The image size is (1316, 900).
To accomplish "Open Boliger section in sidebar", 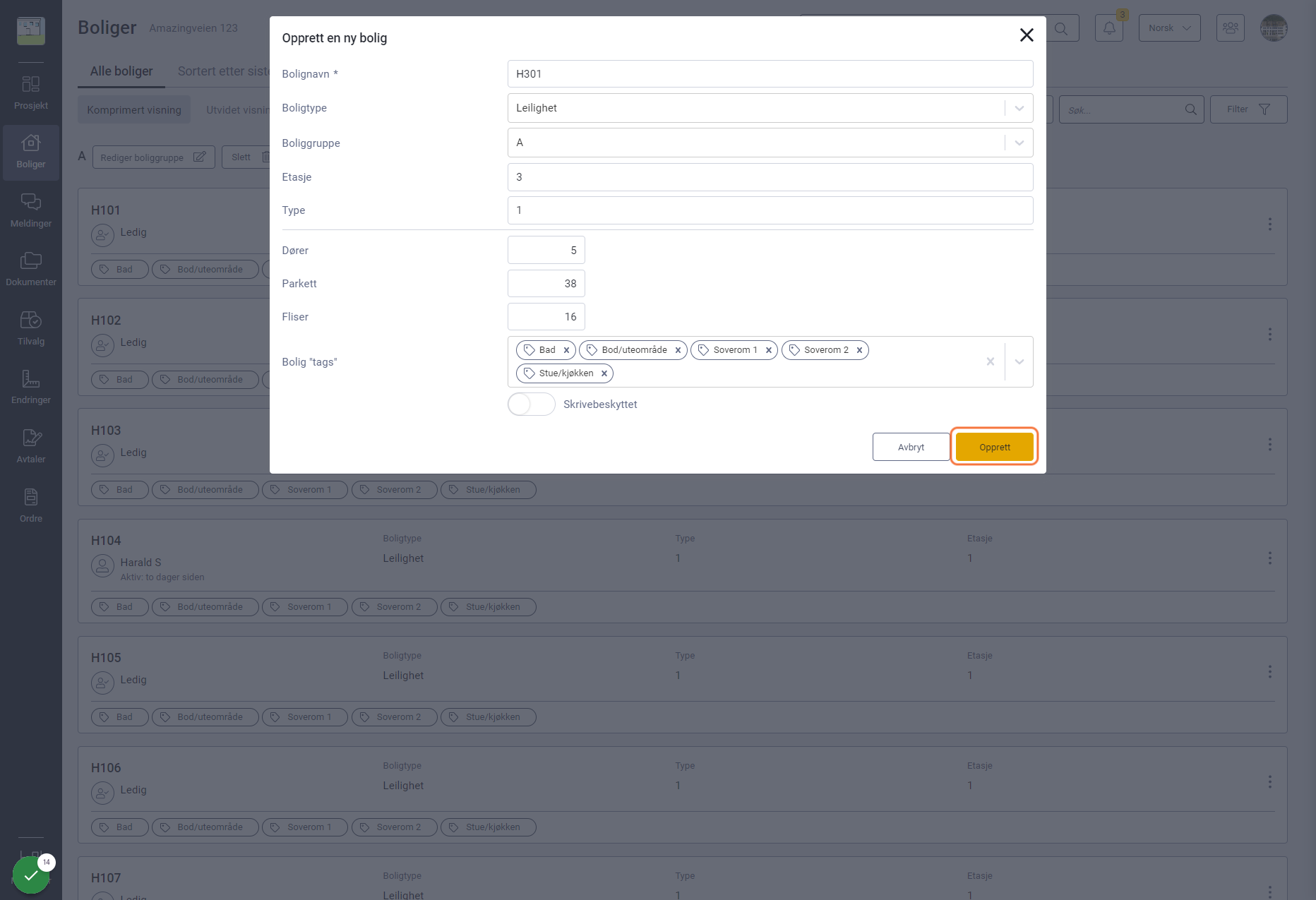I will (x=31, y=152).
